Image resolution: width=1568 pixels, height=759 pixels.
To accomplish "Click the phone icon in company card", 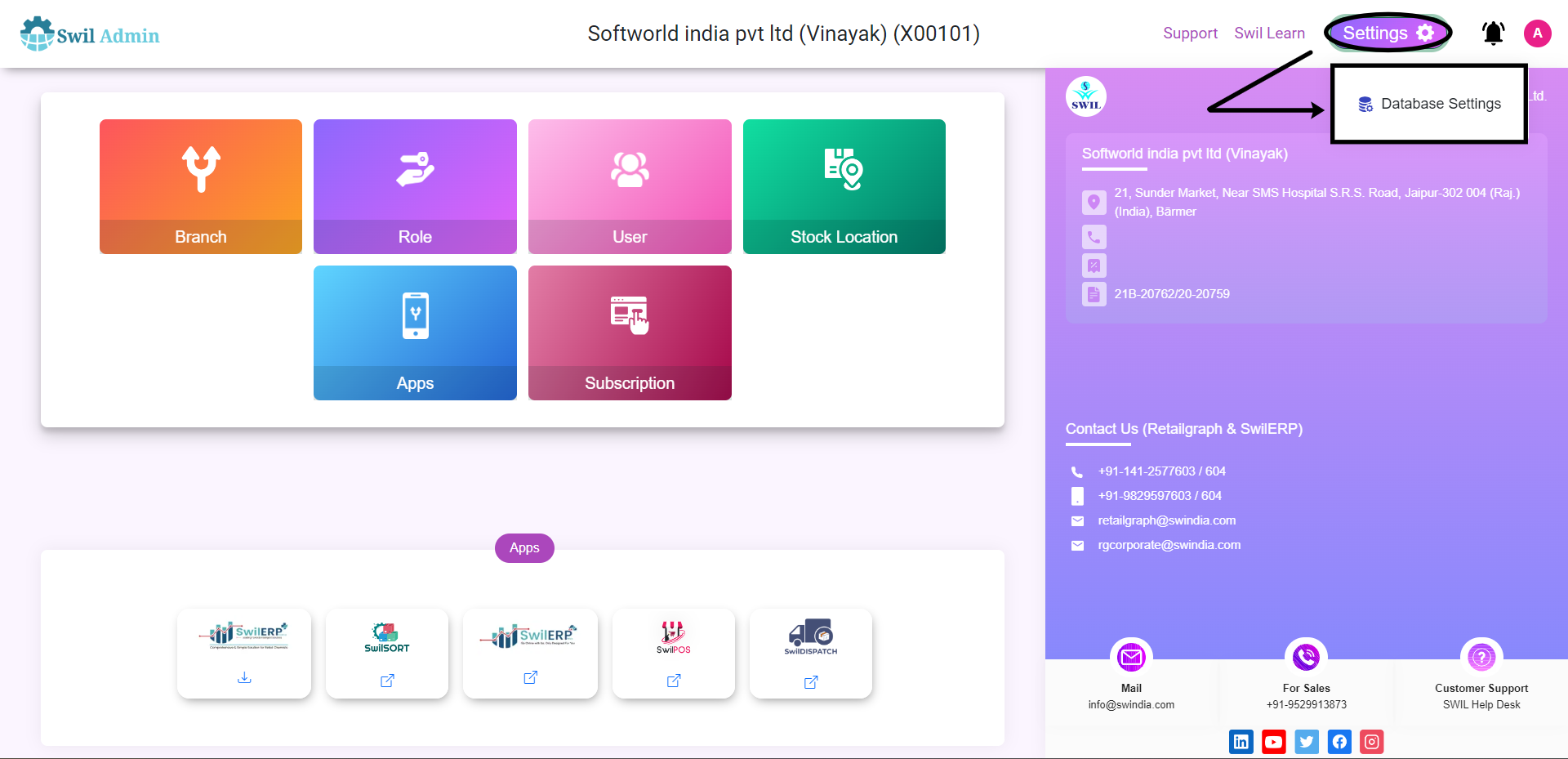I will tap(1094, 237).
